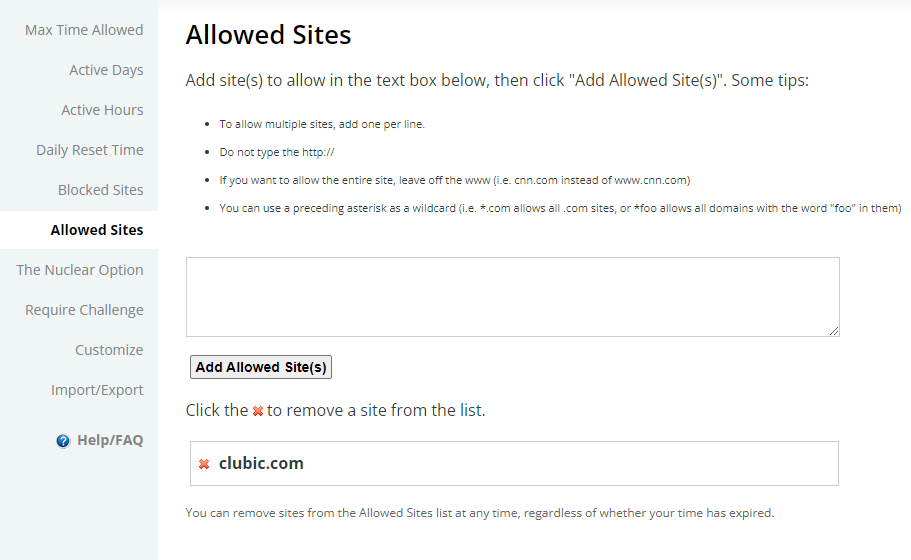911x560 pixels.
Task: Click the blue question mark help icon
Action: [63, 441]
